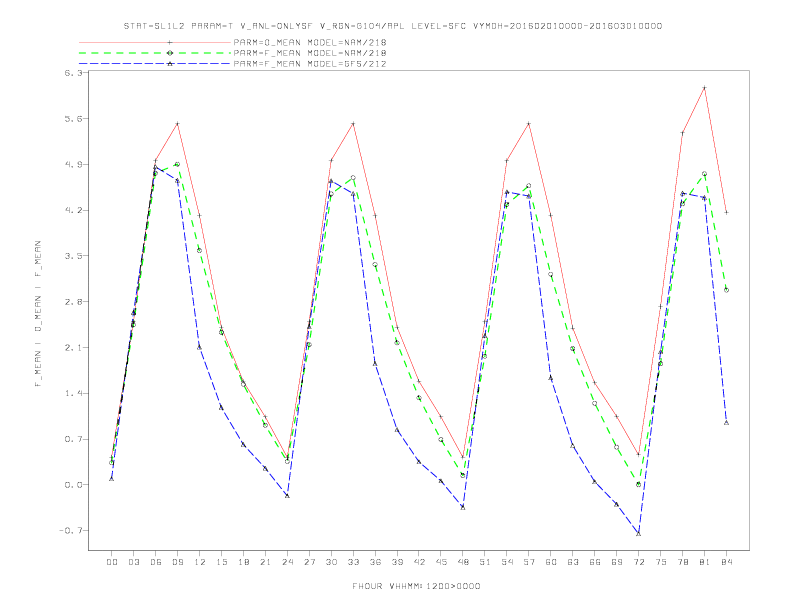Click x-axis forecast hour label 63
This screenshot has width=792, height=612.
click(573, 562)
